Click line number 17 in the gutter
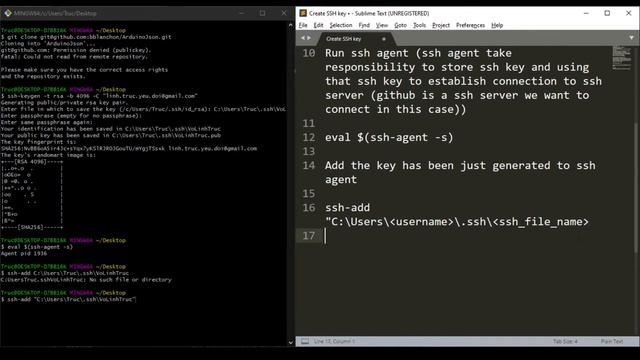This screenshot has width=640, height=360. pos(309,236)
